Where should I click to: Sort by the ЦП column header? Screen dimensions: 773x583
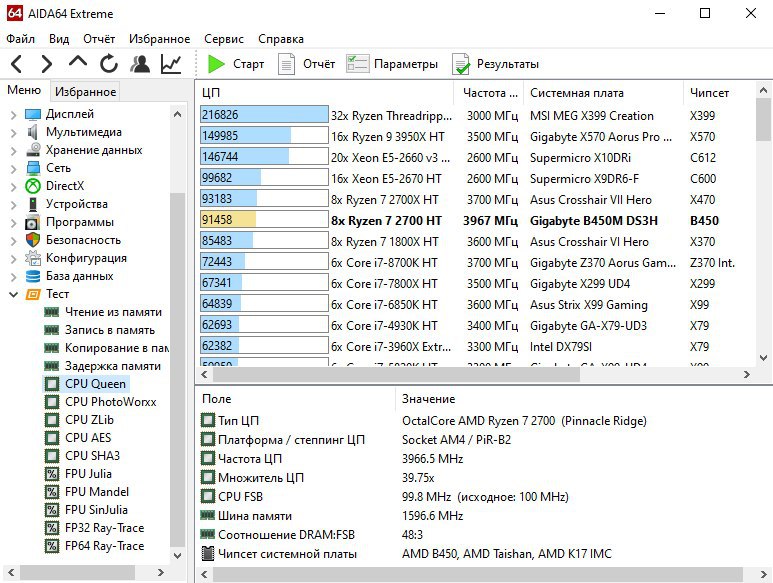click(x=326, y=93)
